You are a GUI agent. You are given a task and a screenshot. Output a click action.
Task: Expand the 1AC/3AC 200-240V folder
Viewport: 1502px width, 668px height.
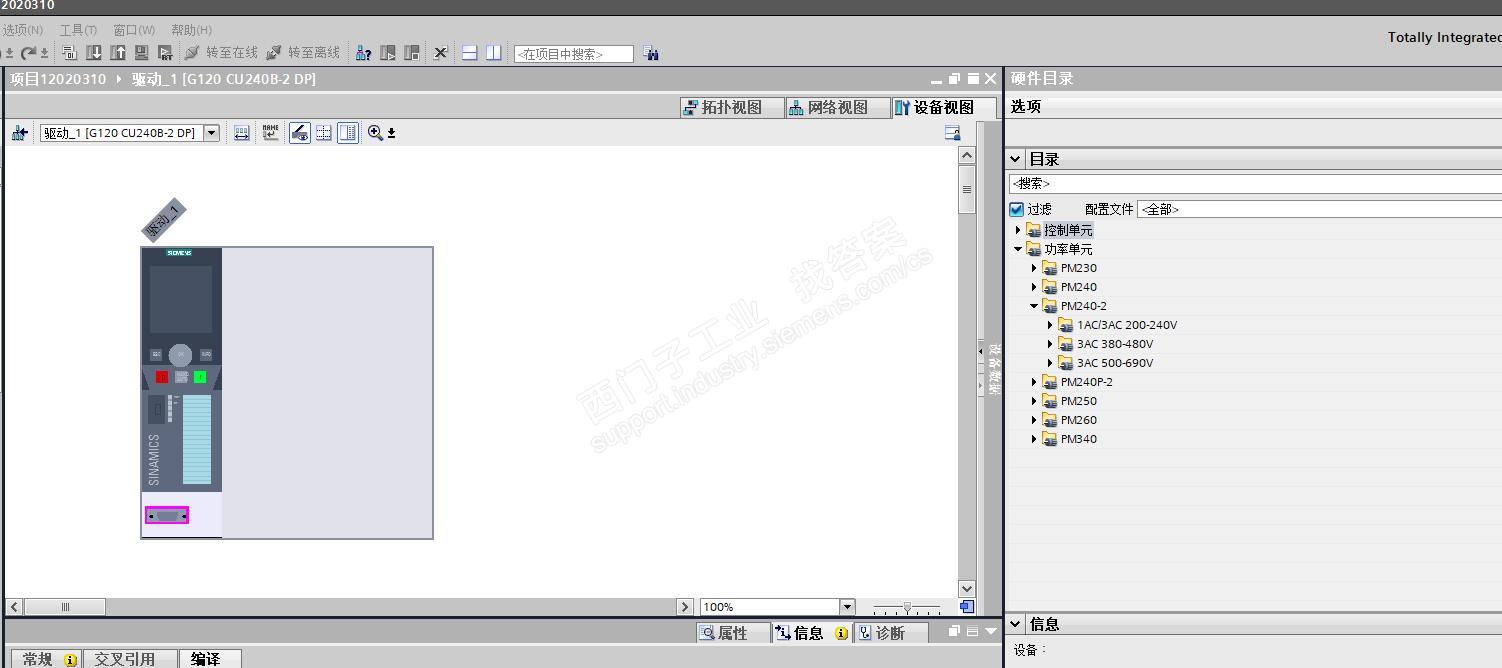(x=1051, y=325)
